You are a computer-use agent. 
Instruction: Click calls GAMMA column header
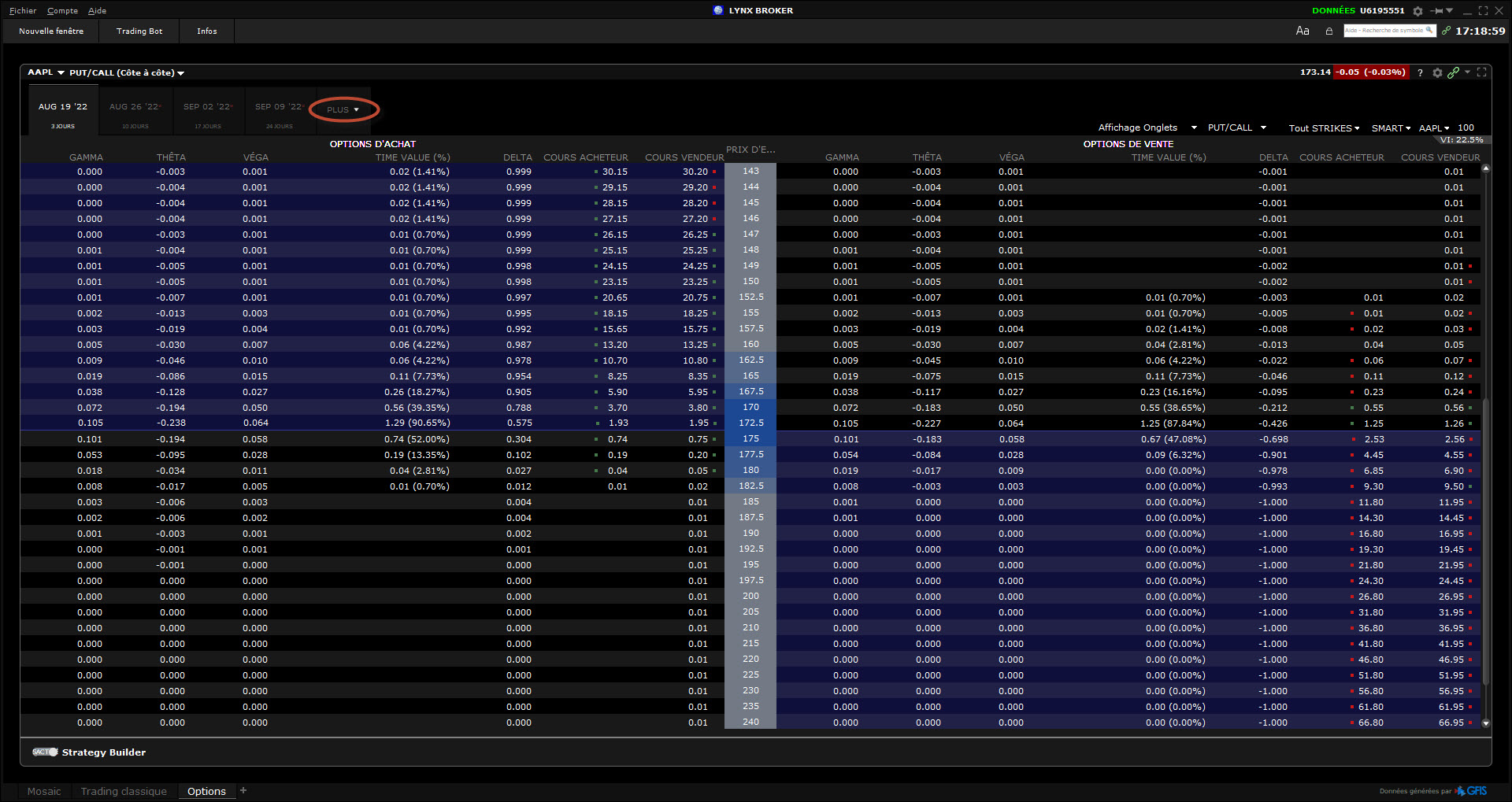pos(86,157)
